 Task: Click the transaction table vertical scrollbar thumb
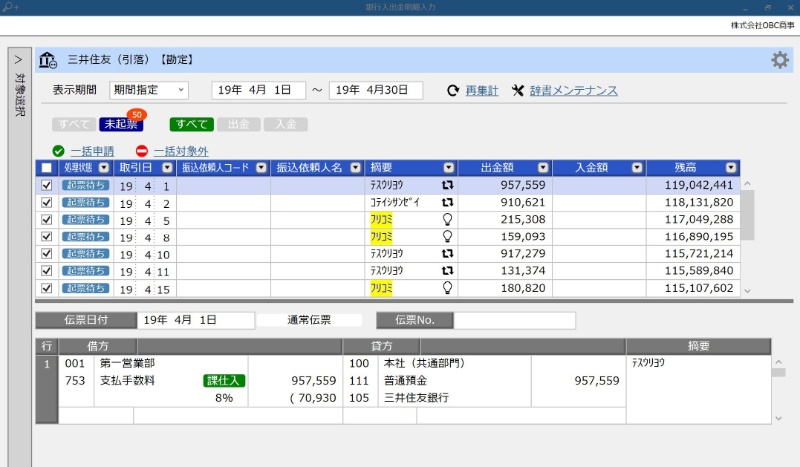point(747,215)
